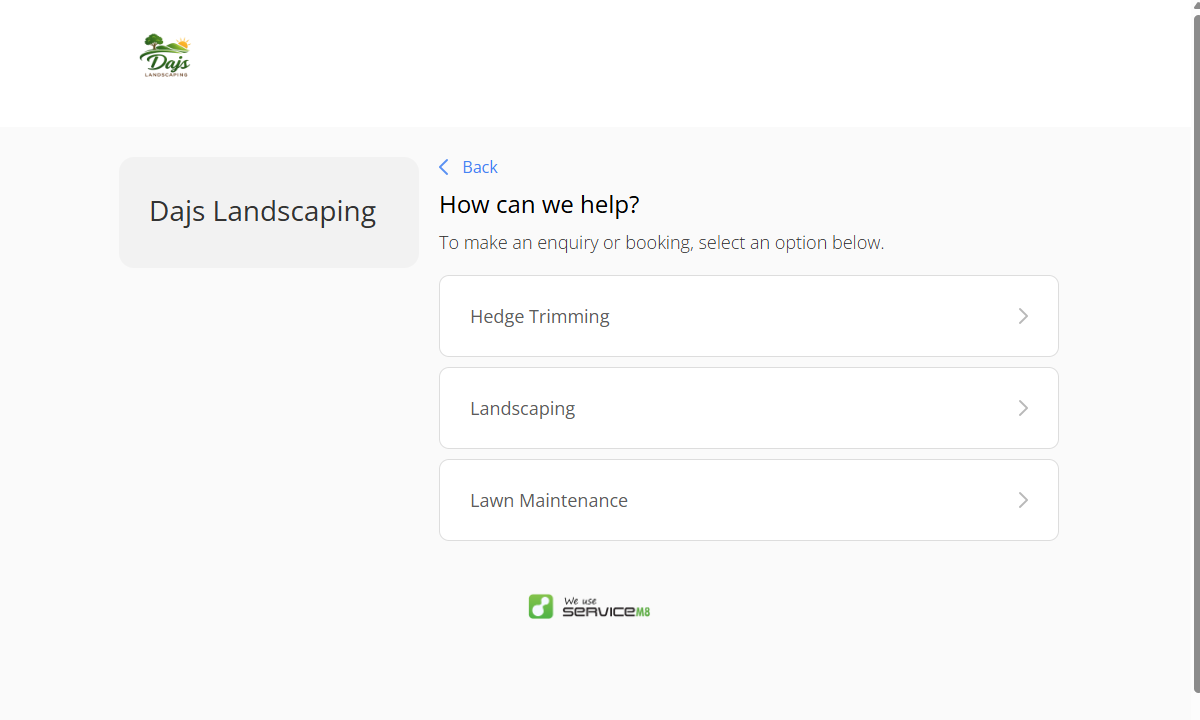
Task: Click the back arrow chevron icon
Action: [x=444, y=167]
